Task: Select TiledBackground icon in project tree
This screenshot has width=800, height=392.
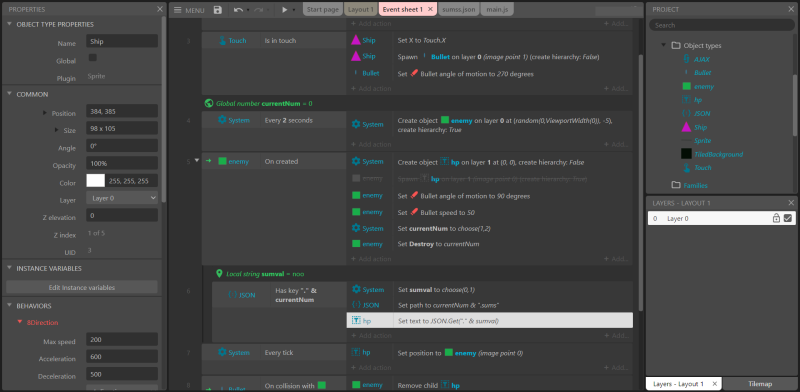Action: point(687,154)
